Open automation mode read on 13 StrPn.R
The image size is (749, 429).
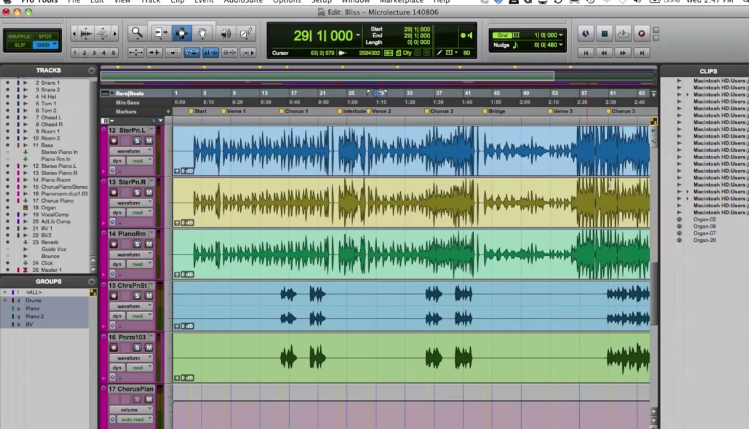[x=138, y=213]
